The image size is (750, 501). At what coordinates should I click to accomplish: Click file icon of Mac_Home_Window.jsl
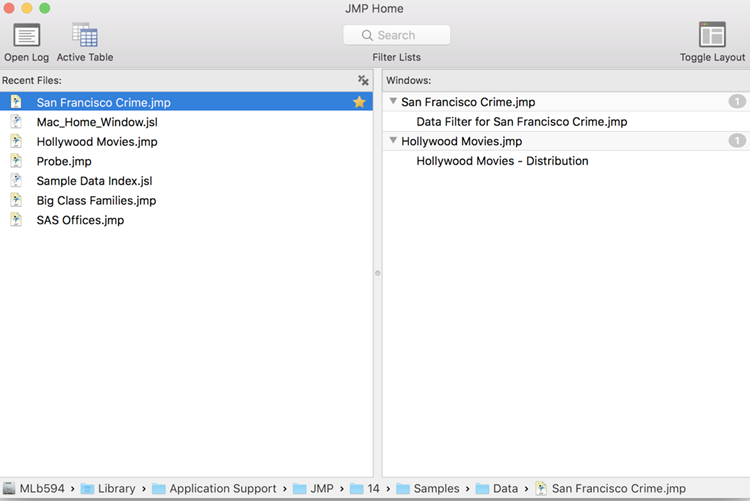point(16,122)
